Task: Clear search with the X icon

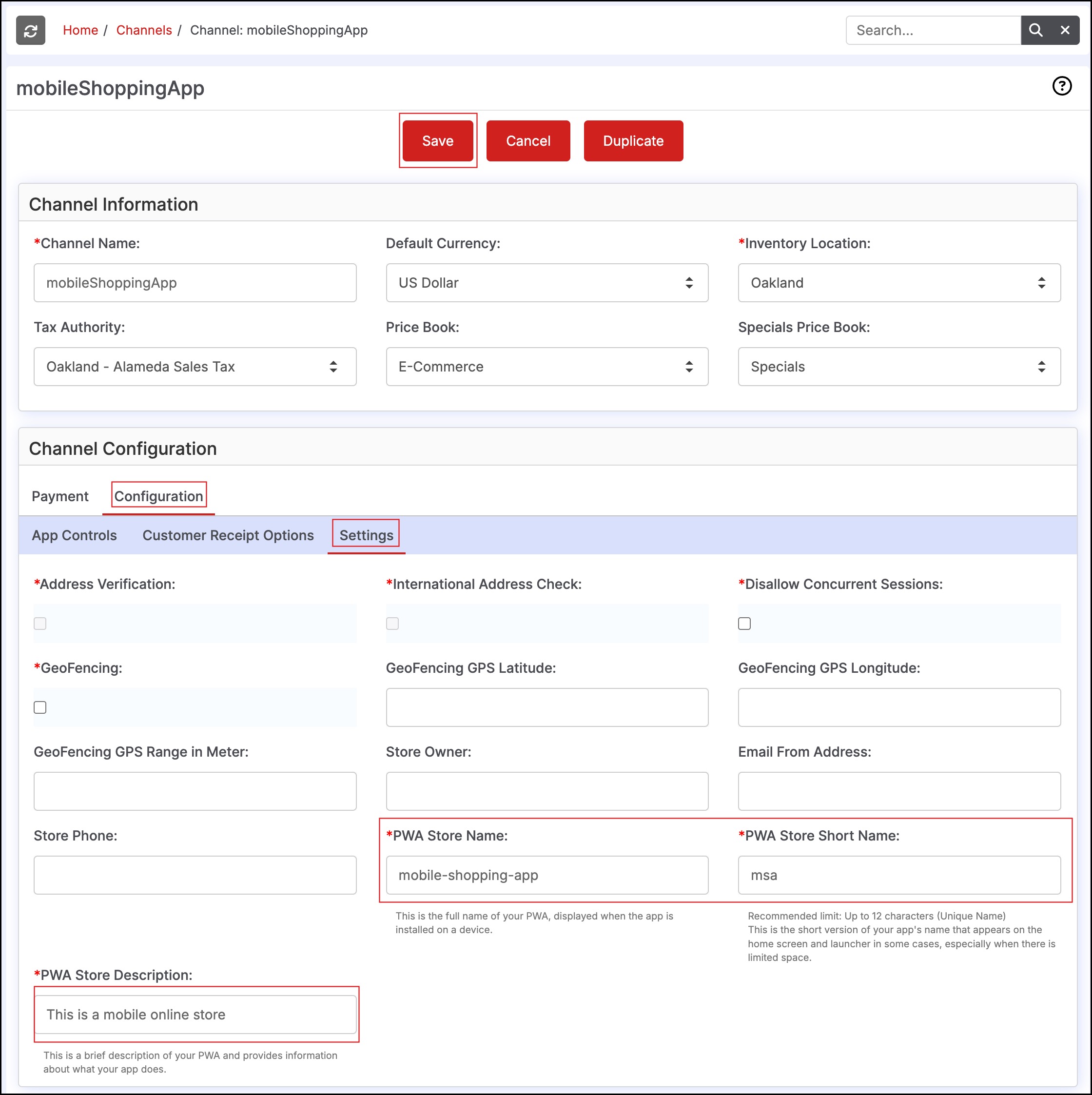Action: (1065, 31)
